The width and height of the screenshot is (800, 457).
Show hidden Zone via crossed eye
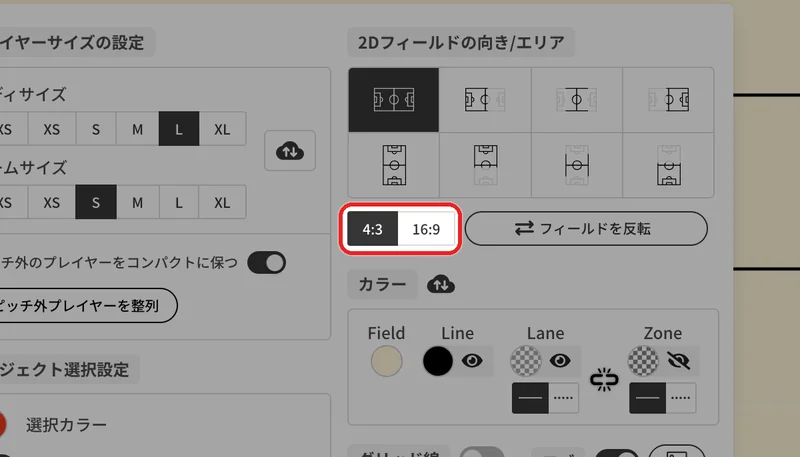click(678, 361)
